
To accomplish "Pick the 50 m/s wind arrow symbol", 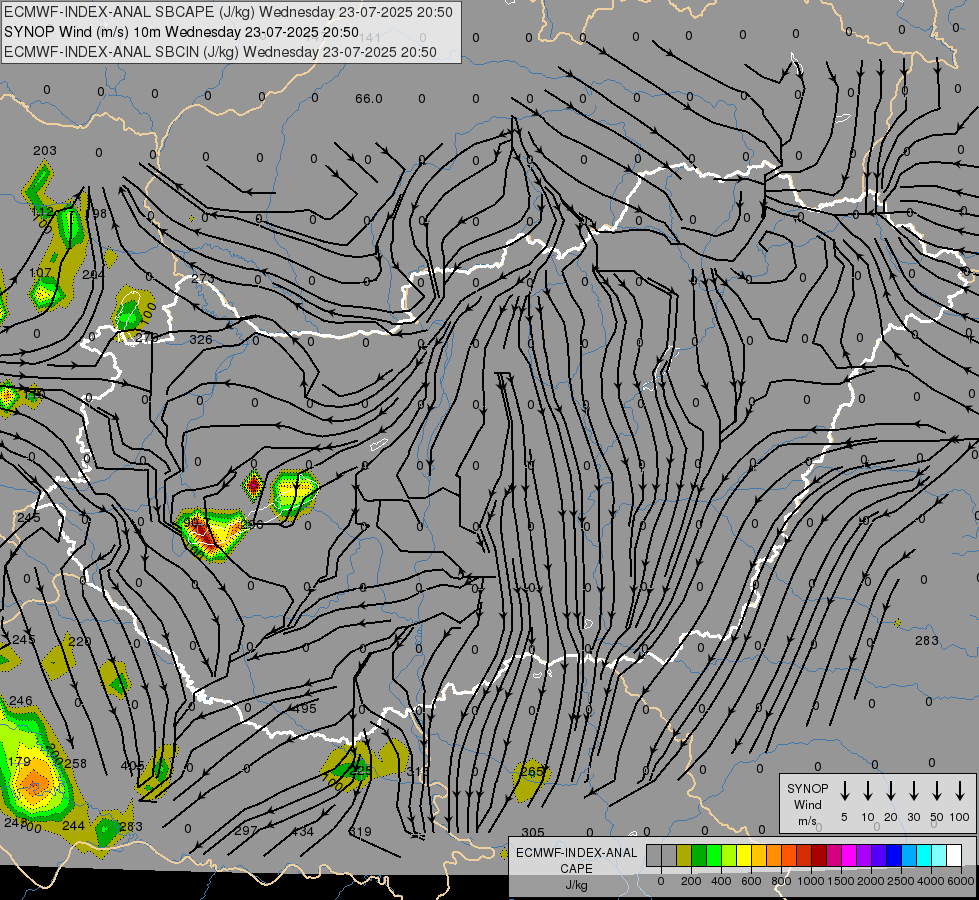I will tap(937, 790).
